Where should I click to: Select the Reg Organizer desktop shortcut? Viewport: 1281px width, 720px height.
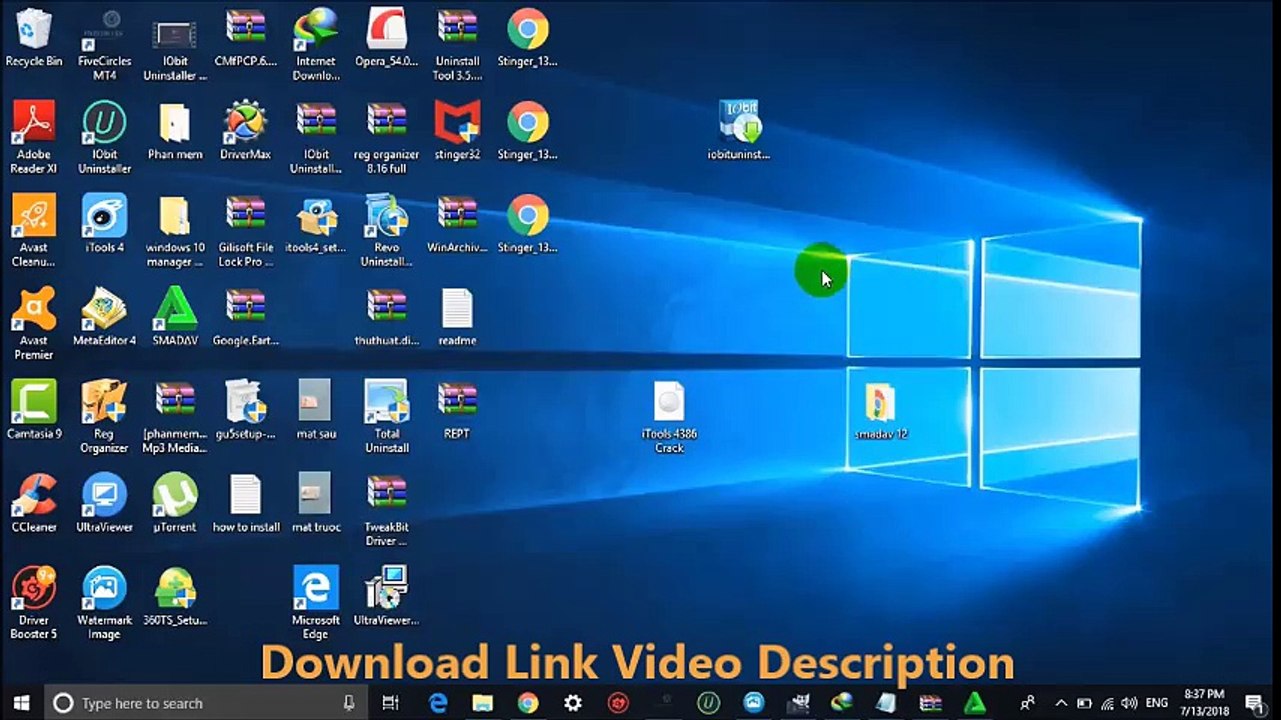pos(105,417)
